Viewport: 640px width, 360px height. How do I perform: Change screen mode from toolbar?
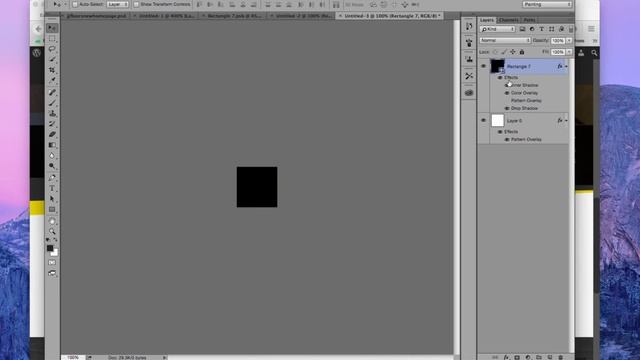click(52, 273)
